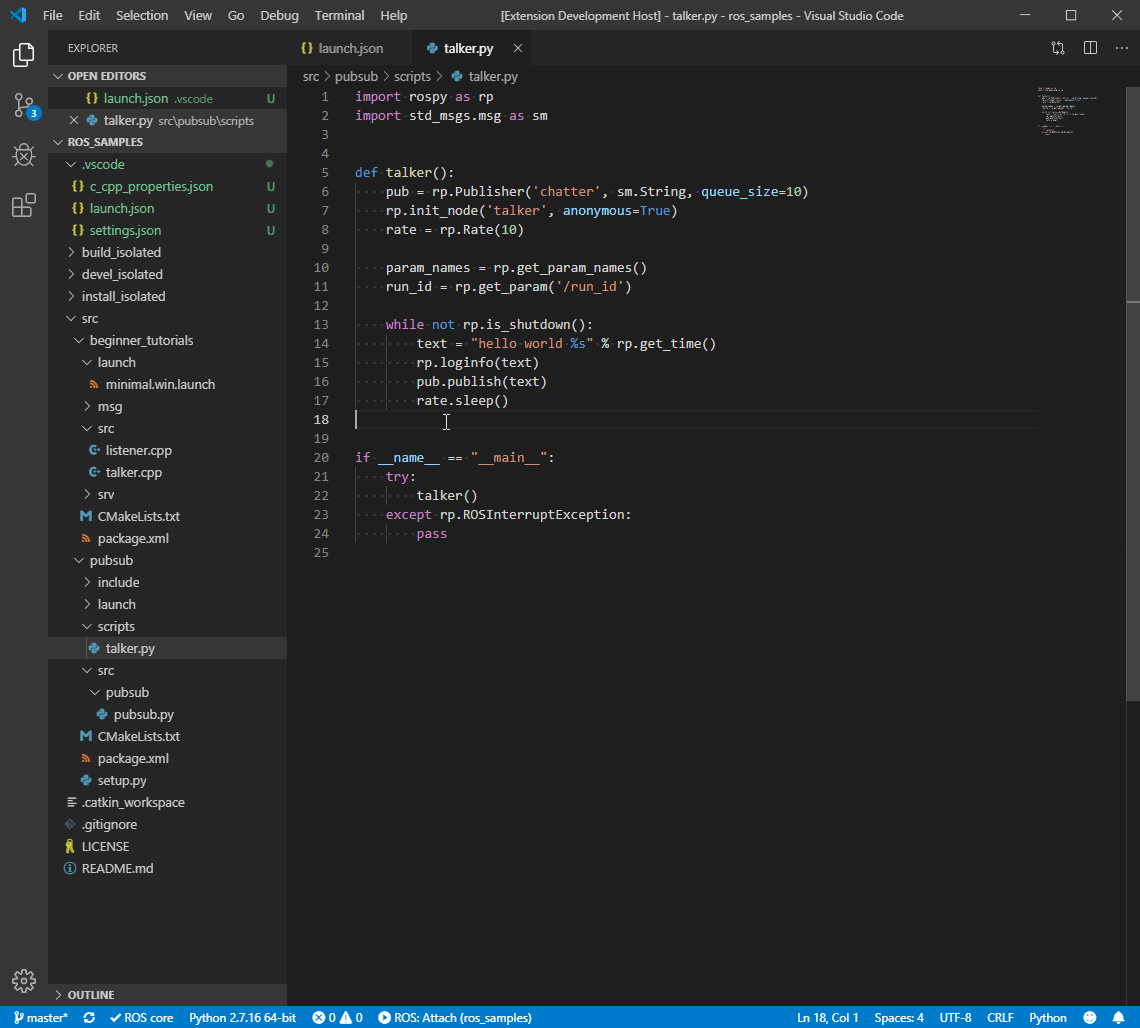
Task: Click scripts in the breadcrumb path
Action: point(412,76)
